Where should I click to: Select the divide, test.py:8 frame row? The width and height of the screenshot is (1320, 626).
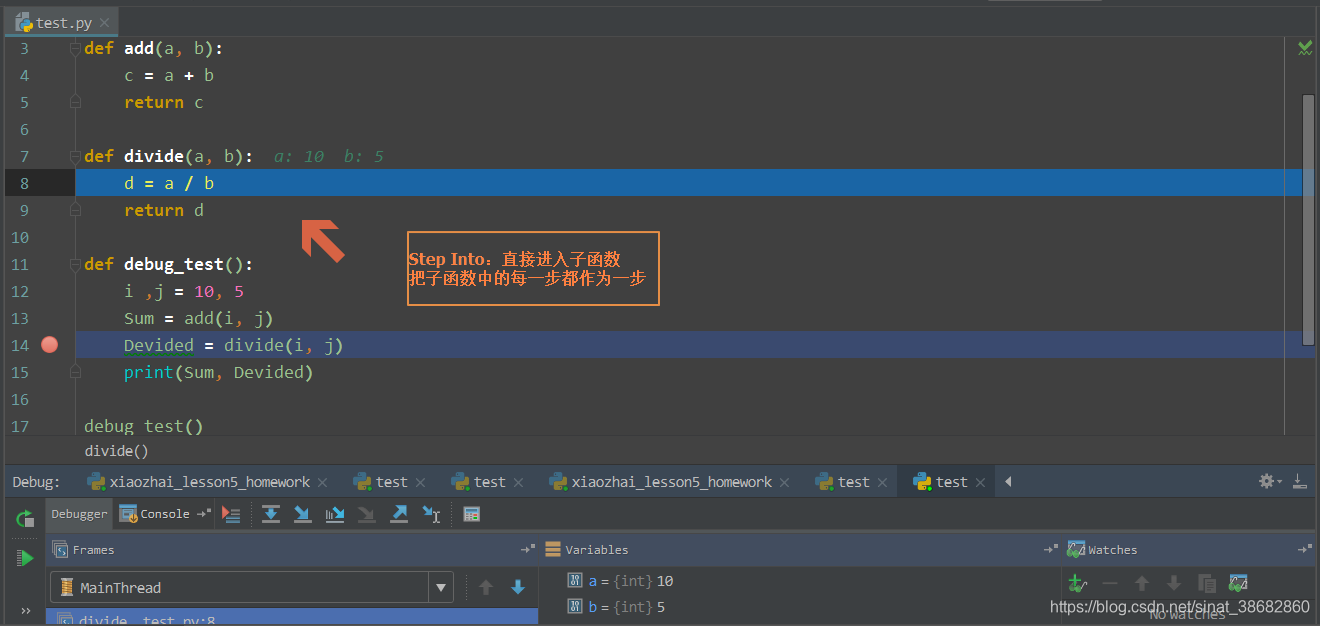click(293, 617)
